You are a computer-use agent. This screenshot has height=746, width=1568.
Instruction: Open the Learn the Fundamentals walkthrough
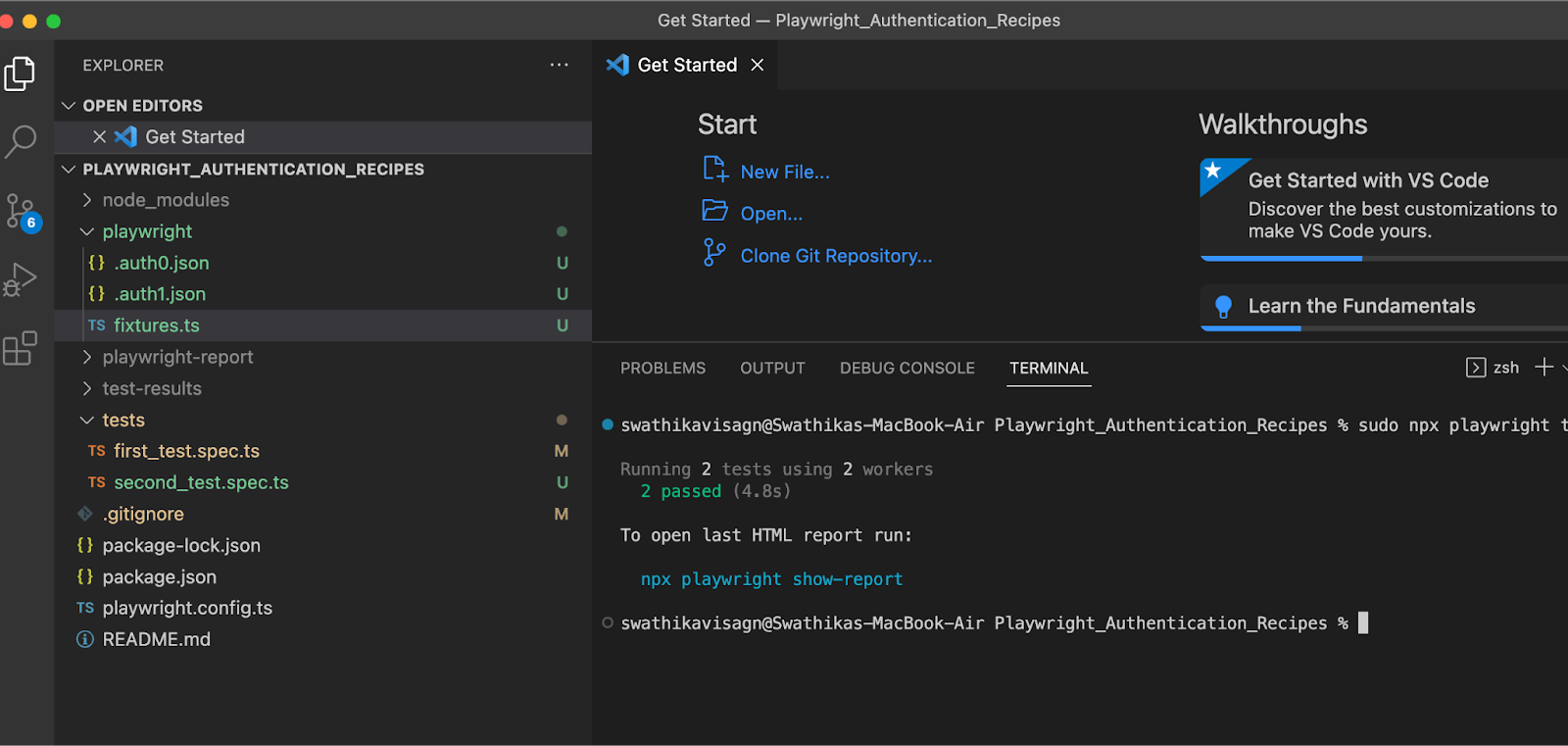[1360, 306]
